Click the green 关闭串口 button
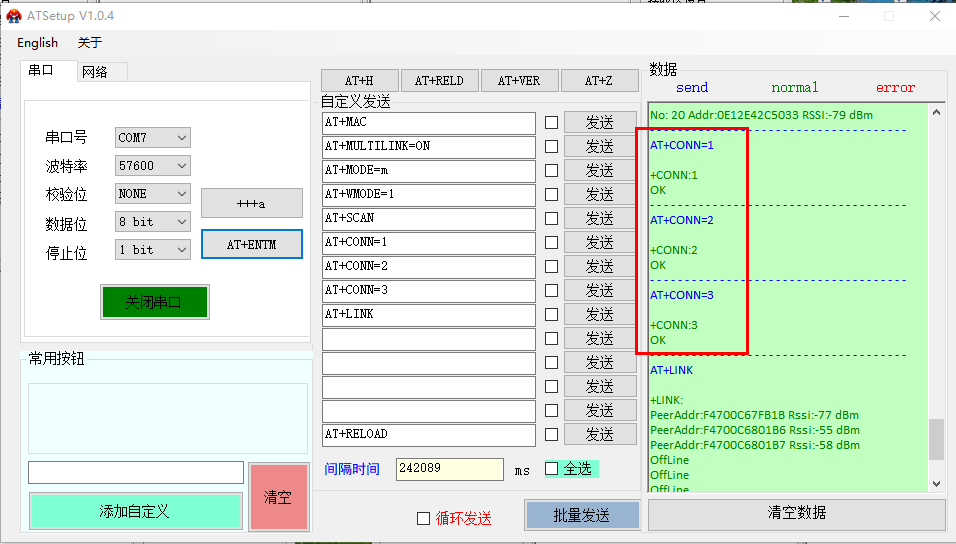This screenshot has width=956, height=544. (154, 302)
